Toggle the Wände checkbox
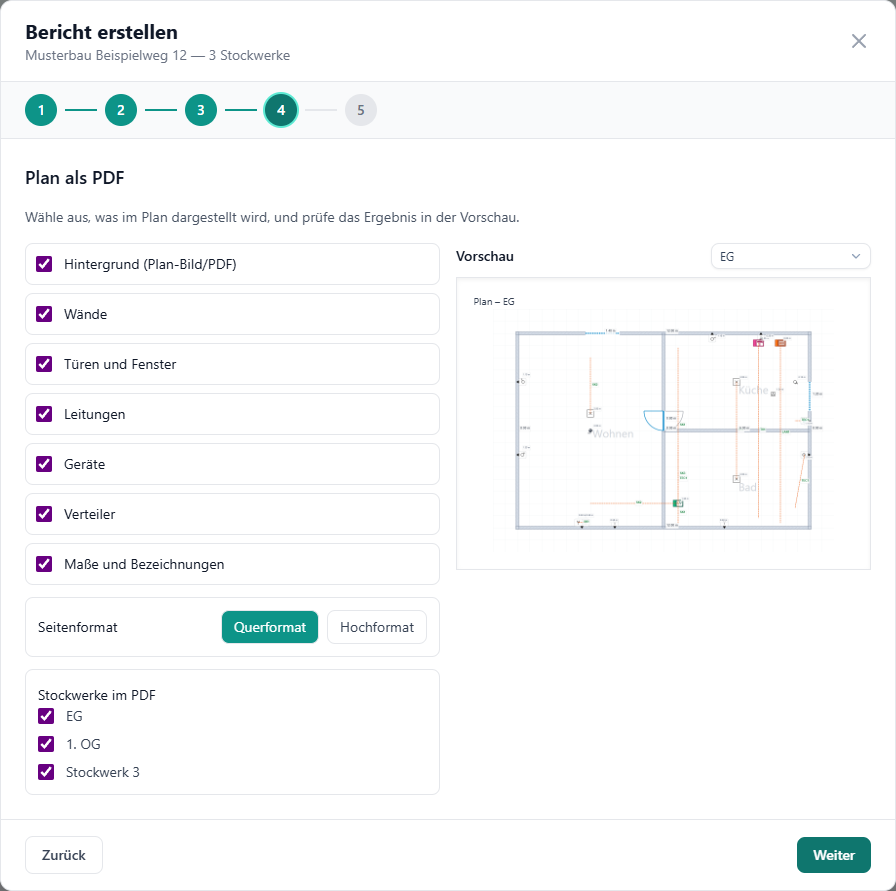The width and height of the screenshot is (896, 891). click(x=44, y=314)
